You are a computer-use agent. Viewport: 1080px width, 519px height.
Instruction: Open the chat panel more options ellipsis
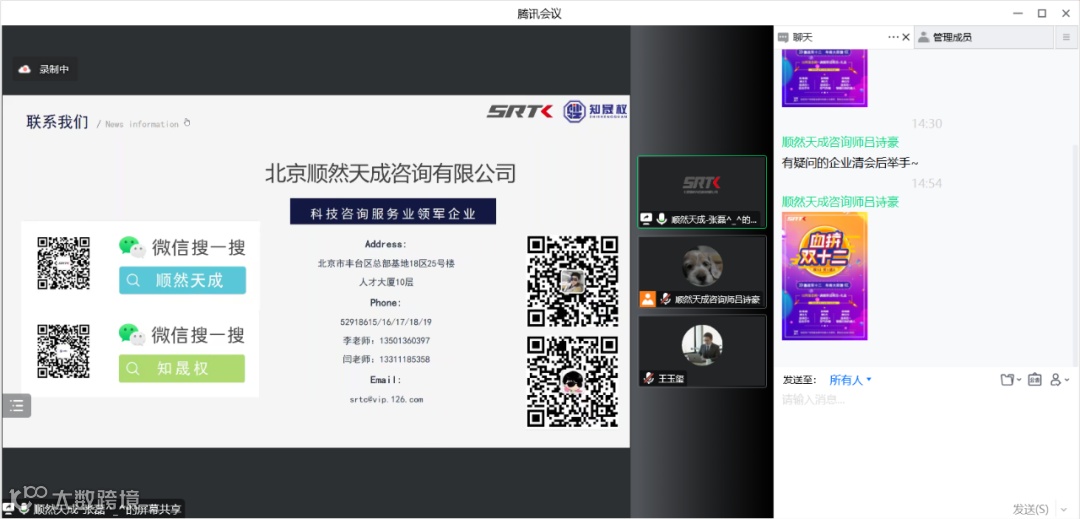click(893, 37)
